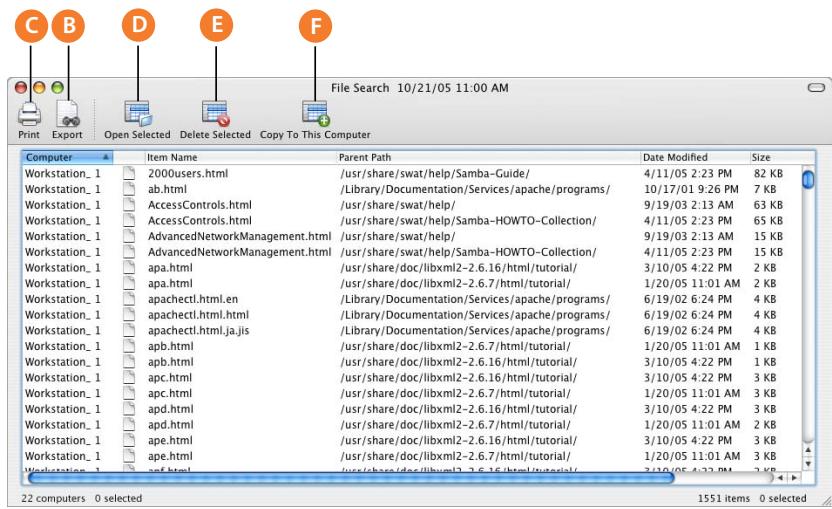Toggle toolbar with the pill button
This screenshot has height=509, width=832.
pos(816,88)
